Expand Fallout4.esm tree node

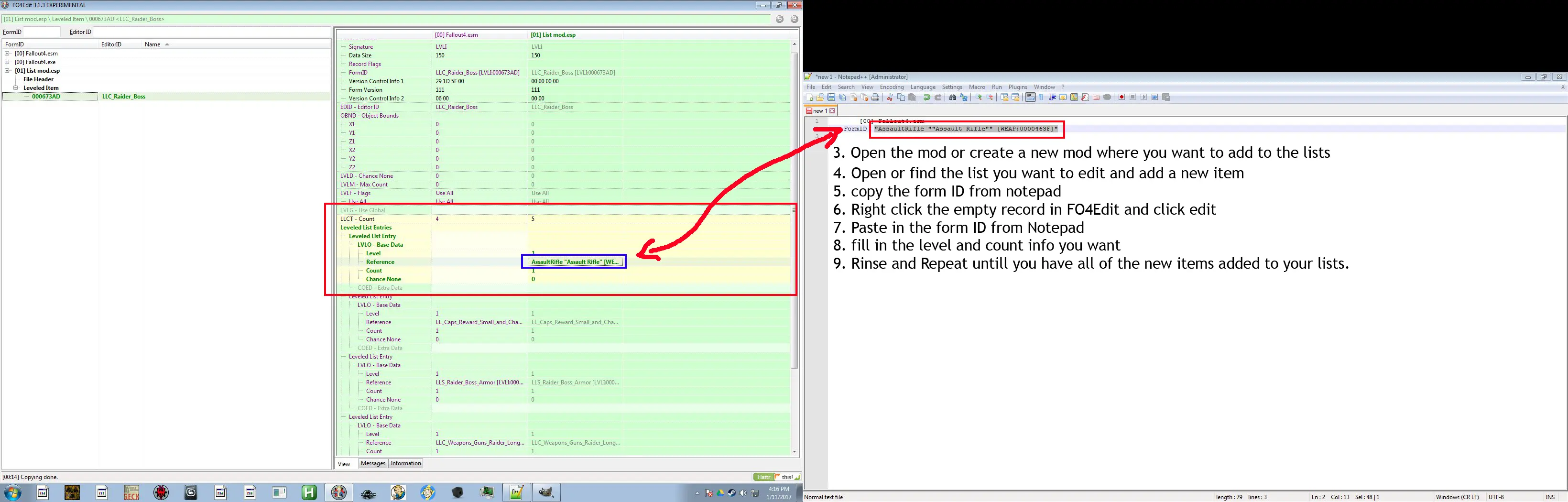(x=7, y=54)
